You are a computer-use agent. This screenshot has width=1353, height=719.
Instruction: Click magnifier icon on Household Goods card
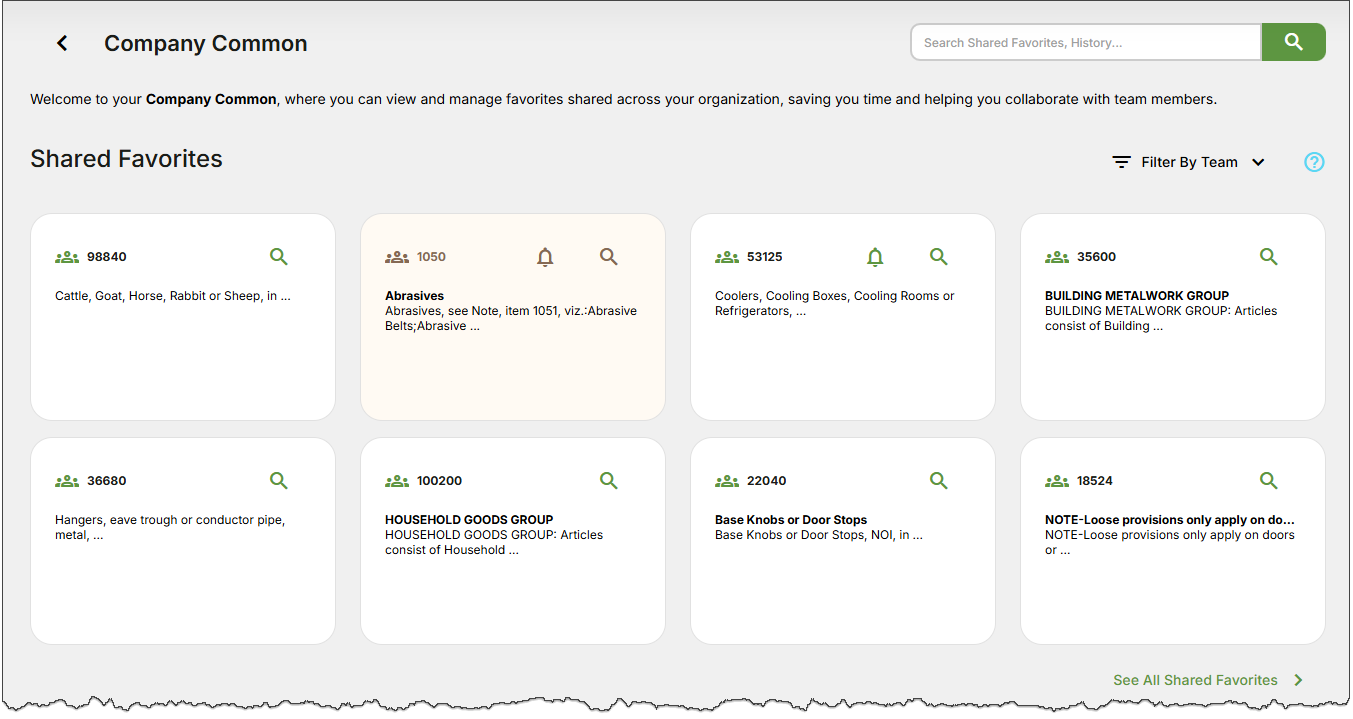[x=609, y=481]
